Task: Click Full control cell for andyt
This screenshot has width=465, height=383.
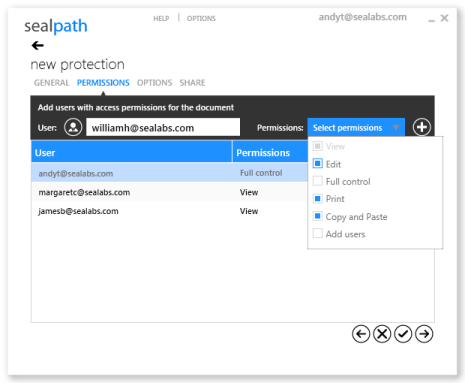Action: [261, 173]
